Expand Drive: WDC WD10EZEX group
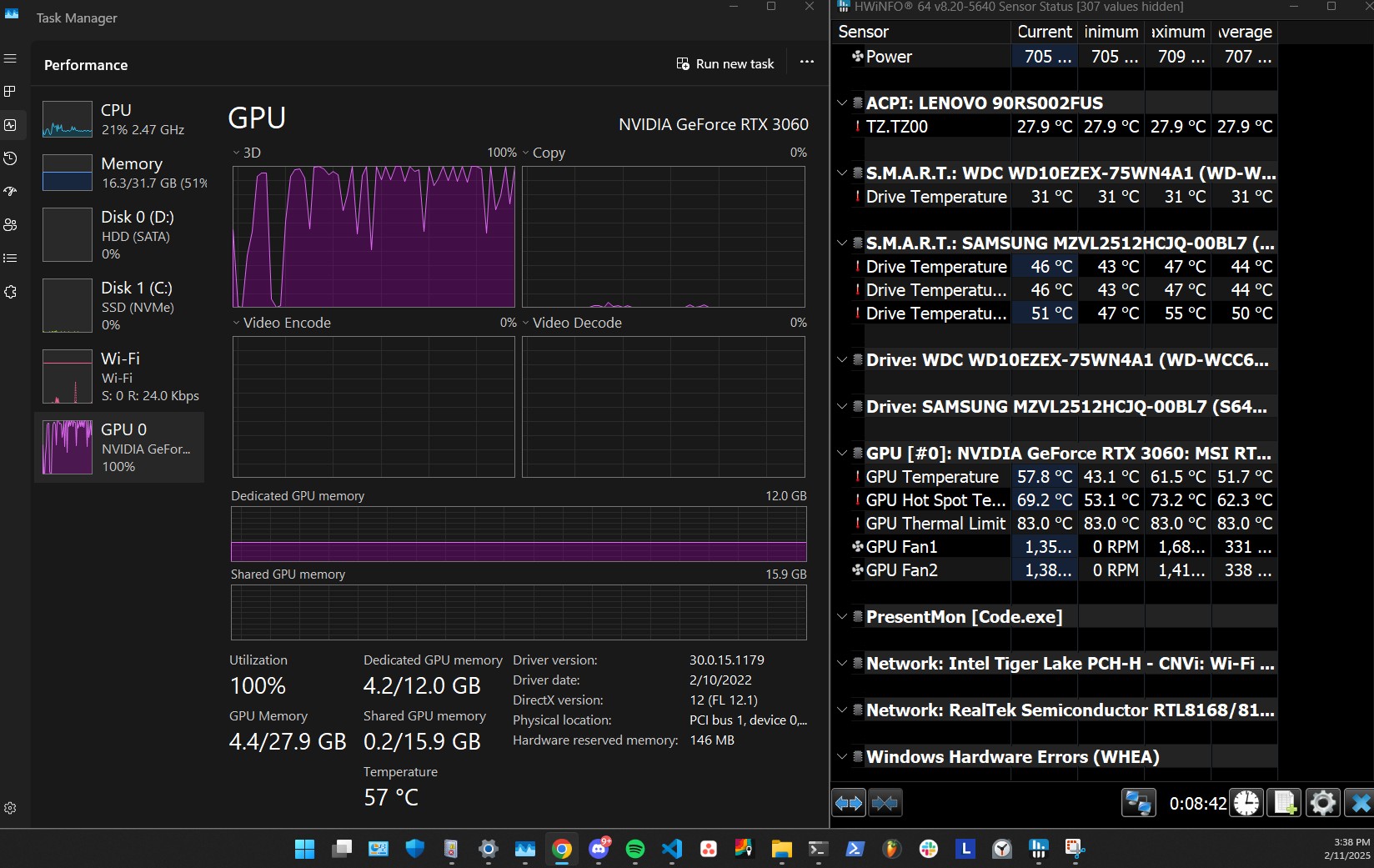This screenshot has height=868, width=1374. pyautogui.click(x=842, y=360)
